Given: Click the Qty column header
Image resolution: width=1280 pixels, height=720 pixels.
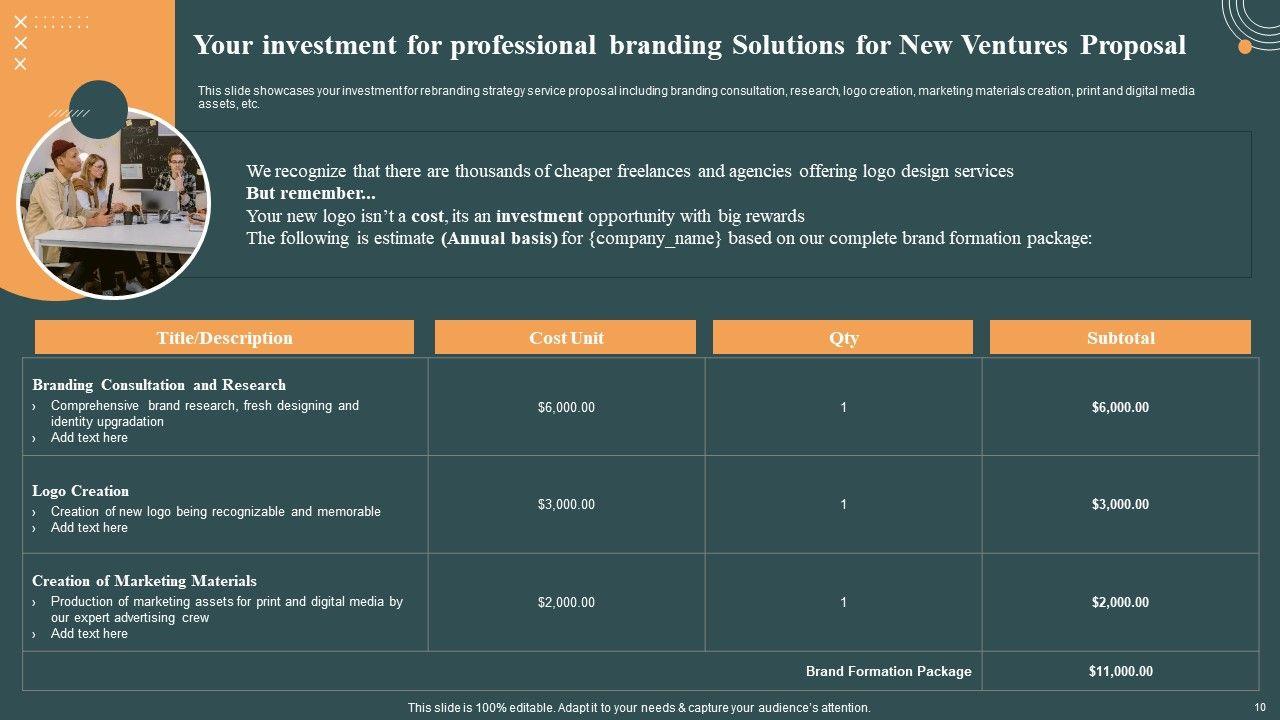Looking at the screenshot, I should tap(843, 338).
